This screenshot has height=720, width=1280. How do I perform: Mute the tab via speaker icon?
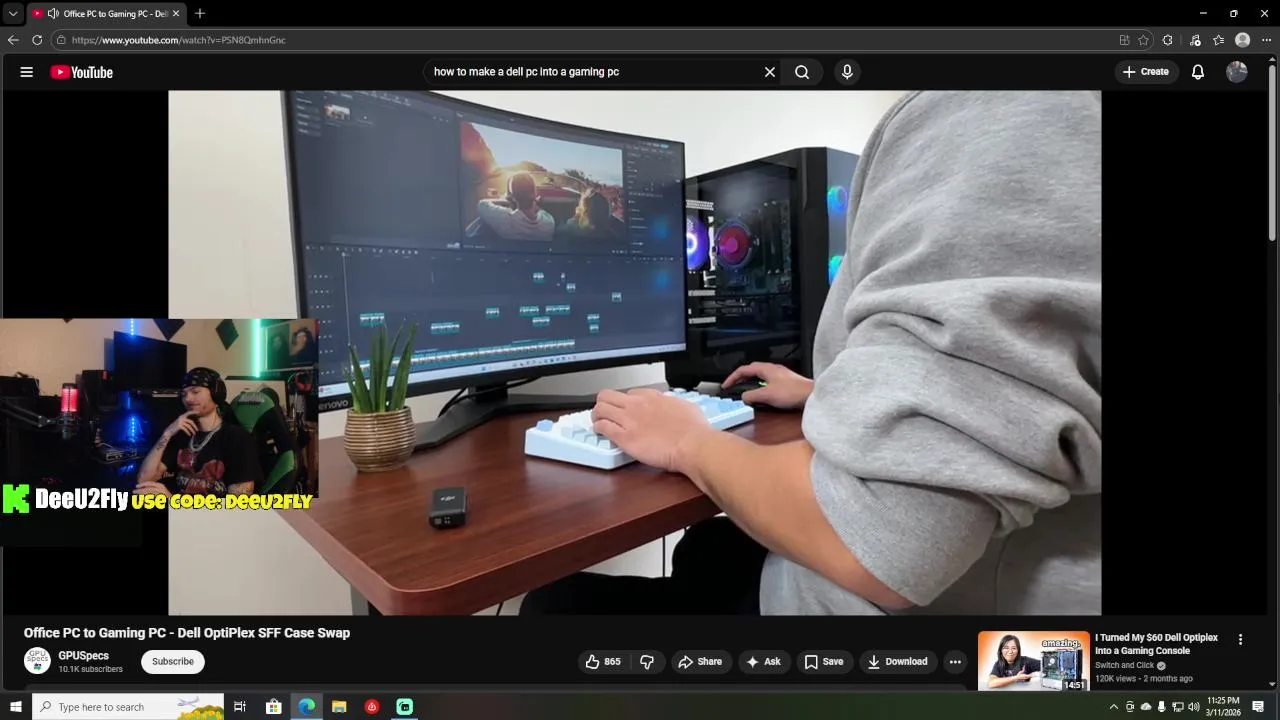pos(53,14)
